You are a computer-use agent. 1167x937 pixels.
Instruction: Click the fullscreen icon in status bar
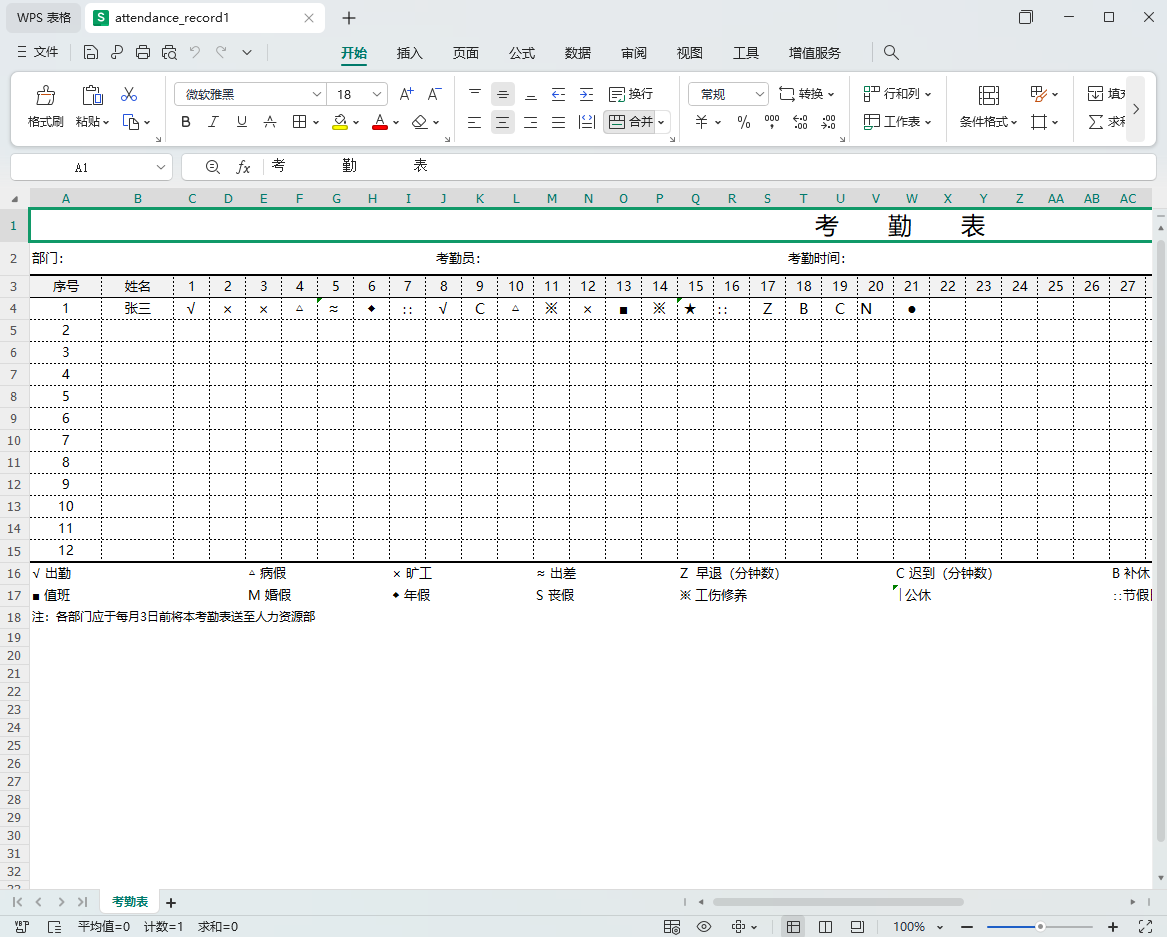point(1145,927)
